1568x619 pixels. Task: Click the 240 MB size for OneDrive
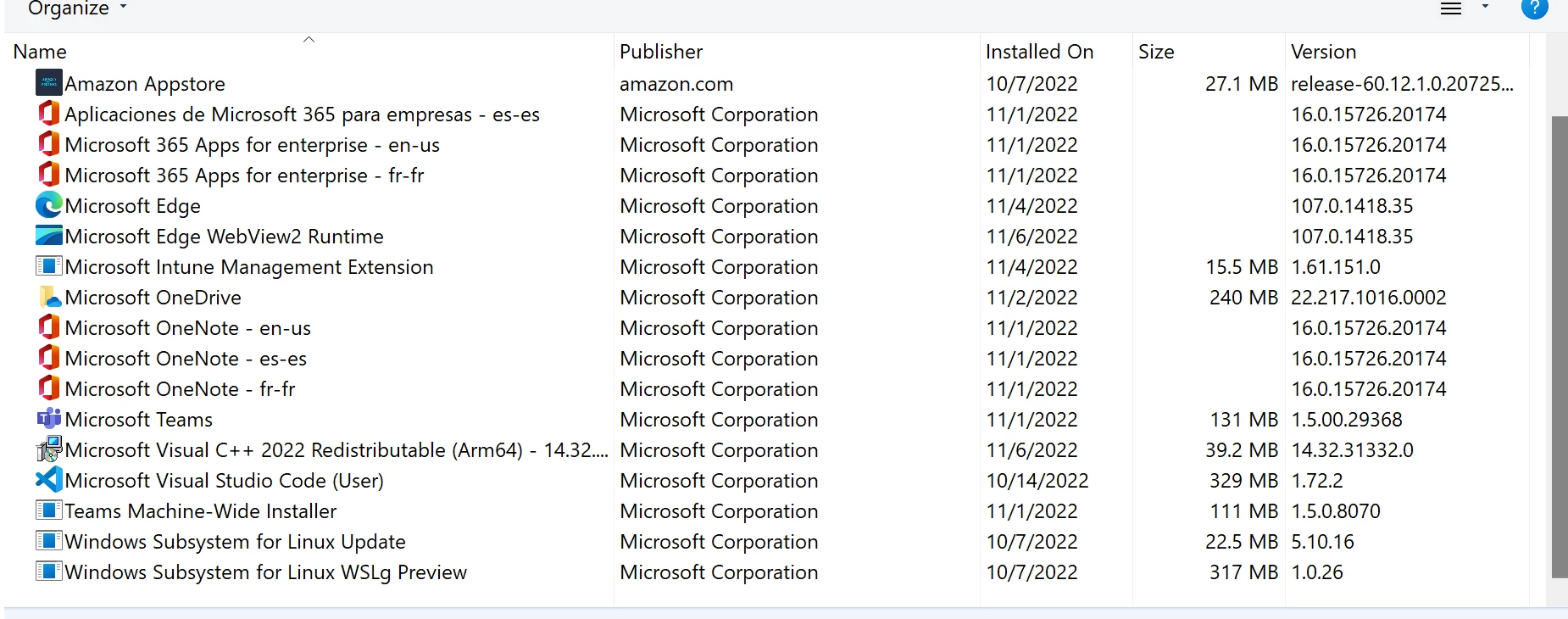pos(1243,298)
